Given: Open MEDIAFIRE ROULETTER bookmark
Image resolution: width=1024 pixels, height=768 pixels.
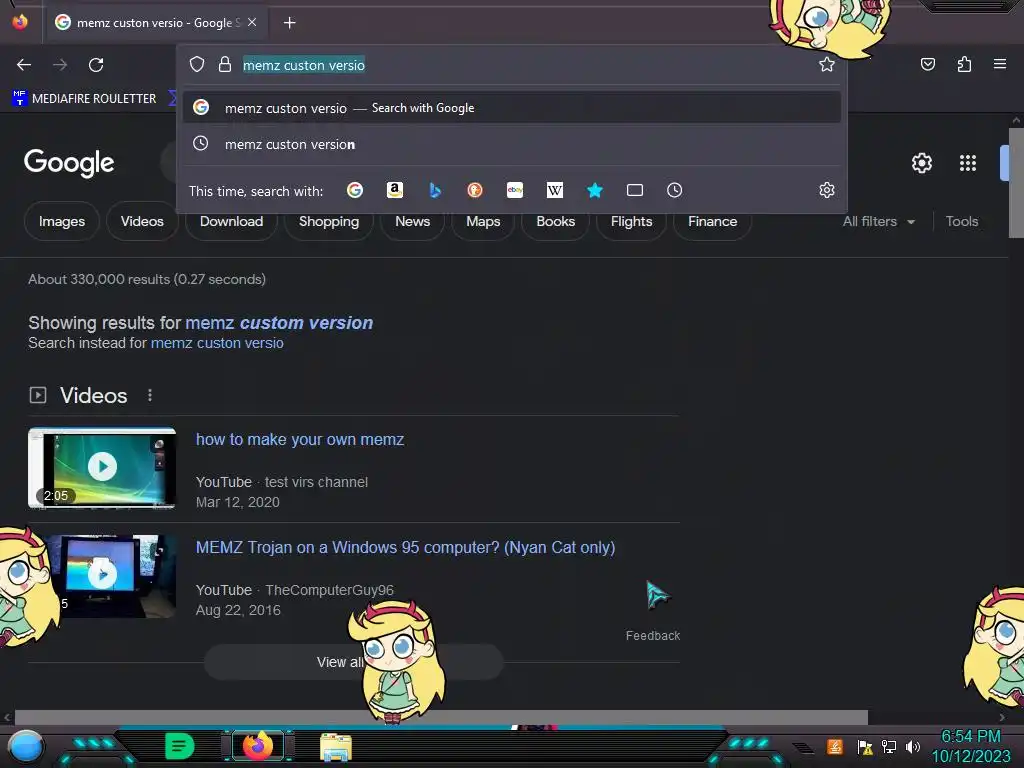Looking at the screenshot, I should [x=85, y=99].
